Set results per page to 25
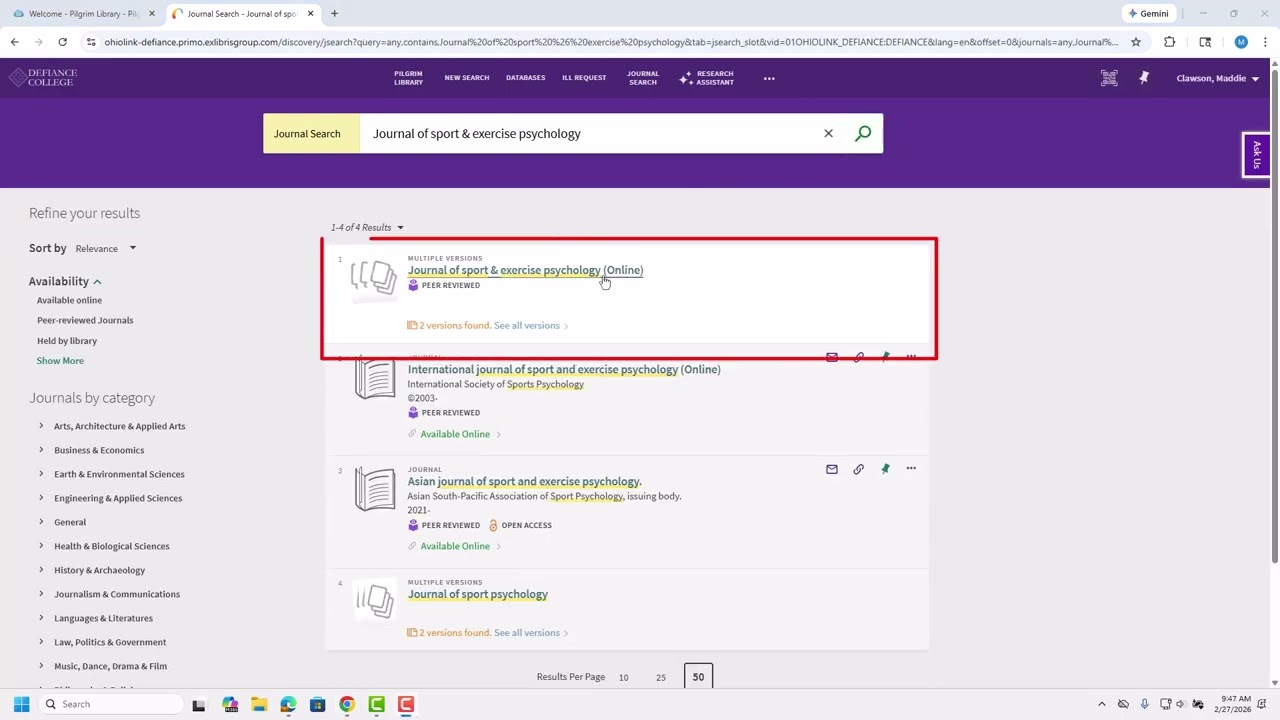The image size is (1280, 720). tap(660, 677)
